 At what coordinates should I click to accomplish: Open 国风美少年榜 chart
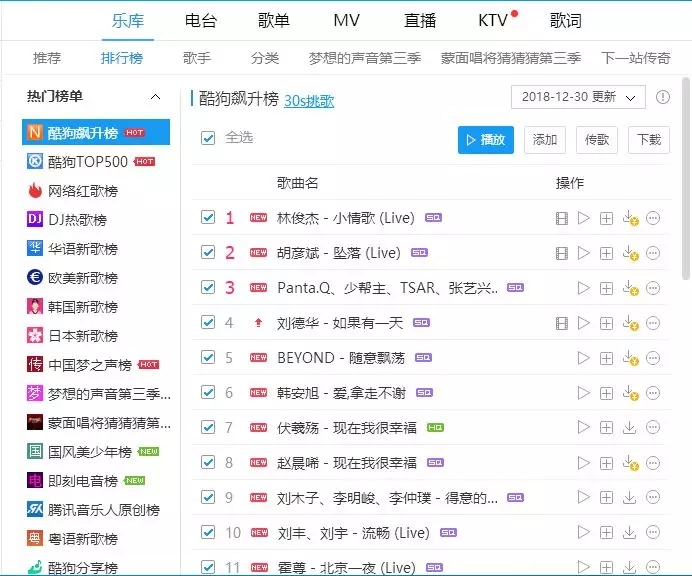click(x=96, y=452)
